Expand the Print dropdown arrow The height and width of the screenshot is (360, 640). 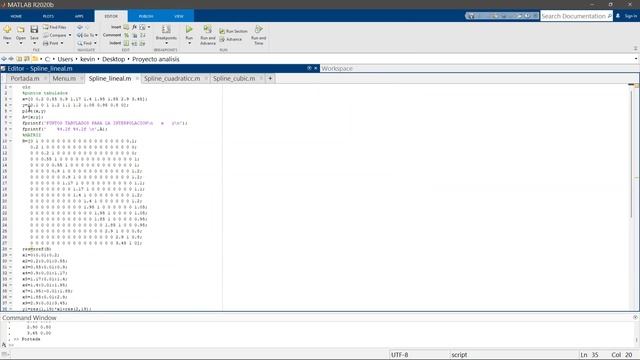click(62, 43)
